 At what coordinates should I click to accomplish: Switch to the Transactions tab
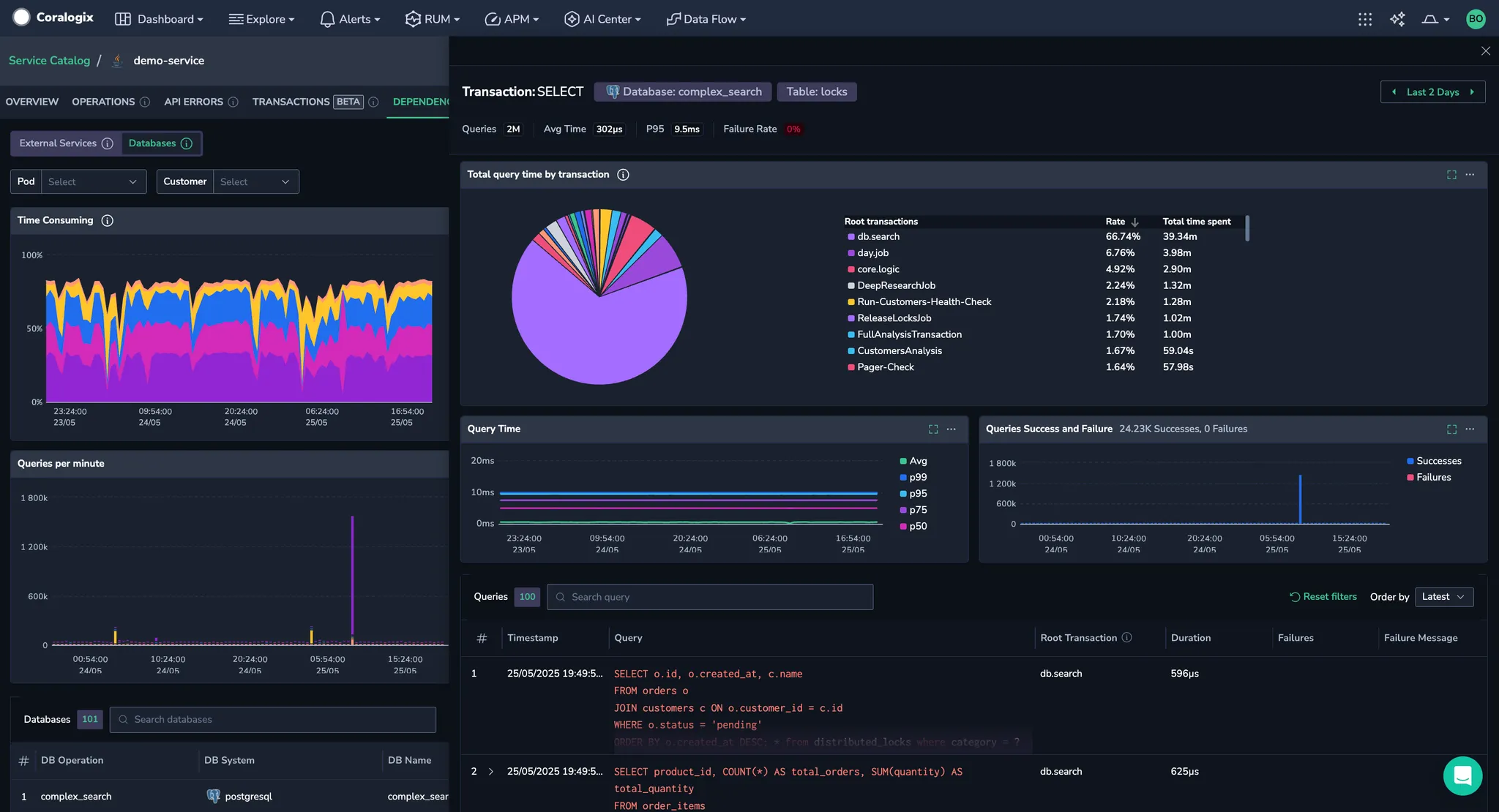[291, 102]
